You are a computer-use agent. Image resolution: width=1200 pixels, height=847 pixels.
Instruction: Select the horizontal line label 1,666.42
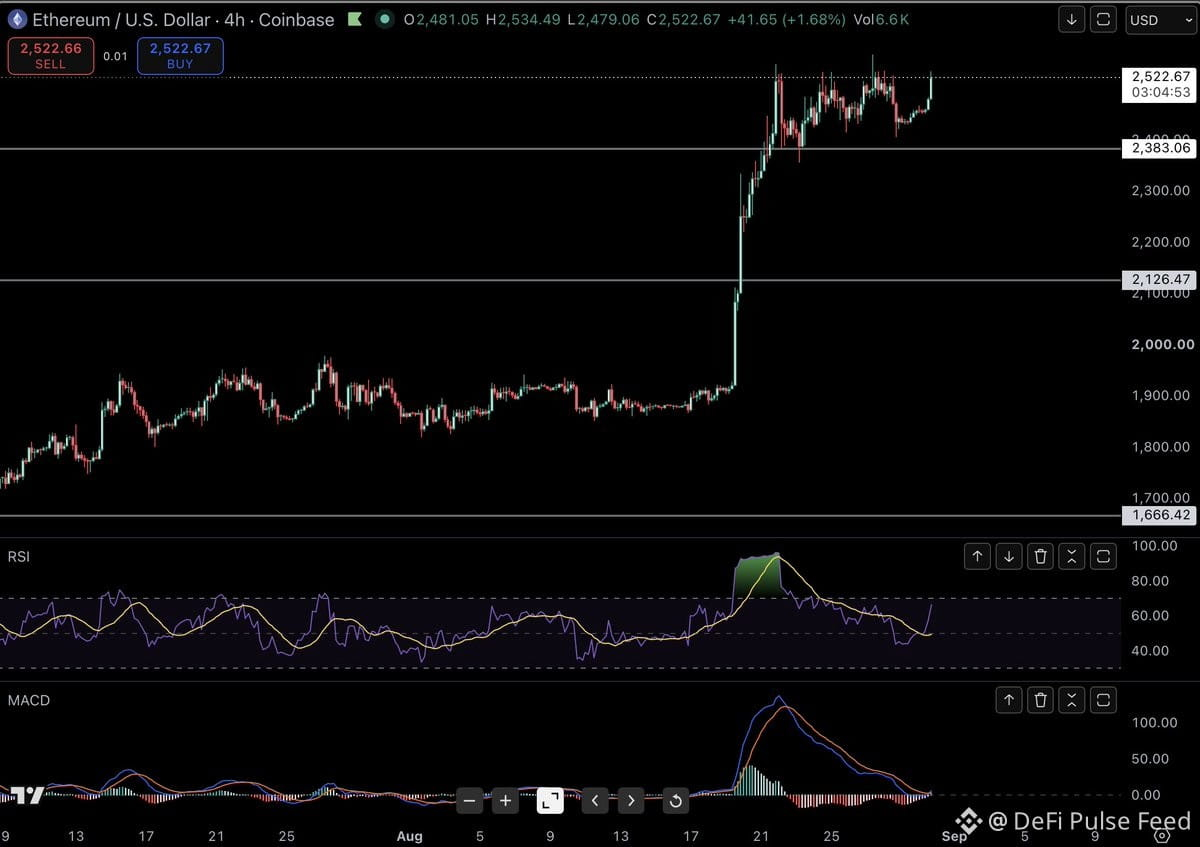click(x=1160, y=515)
